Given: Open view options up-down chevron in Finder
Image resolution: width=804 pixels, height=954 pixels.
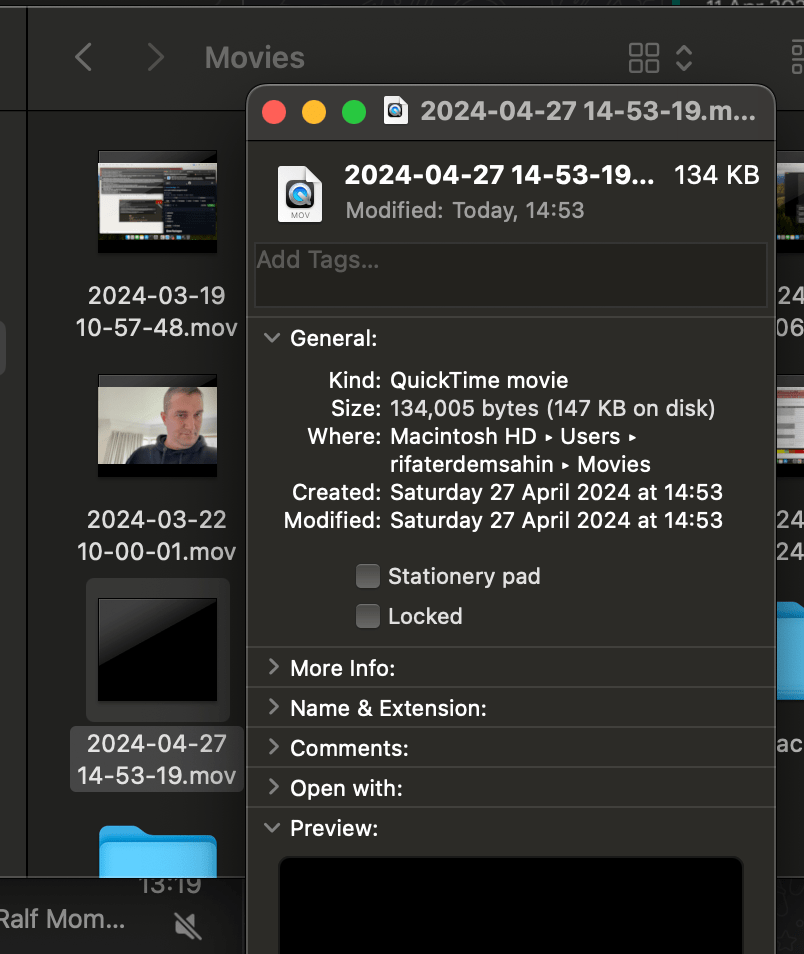Looking at the screenshot, I should tap(684, 58).
